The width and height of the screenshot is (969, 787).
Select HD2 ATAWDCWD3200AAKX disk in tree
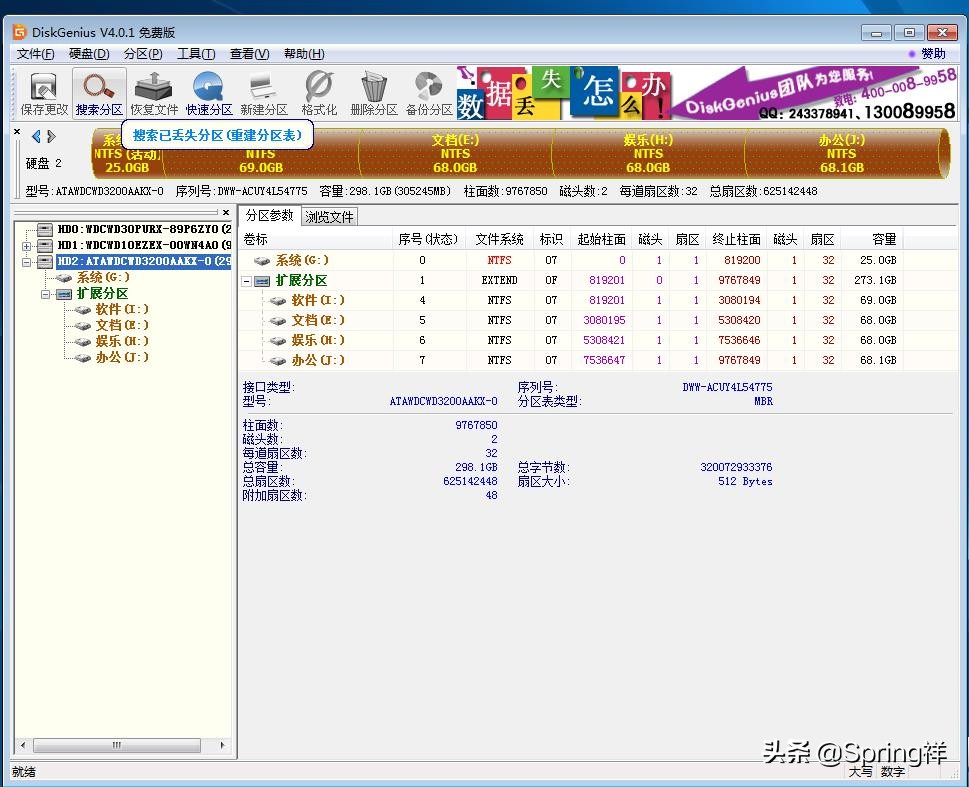[143, 261]
